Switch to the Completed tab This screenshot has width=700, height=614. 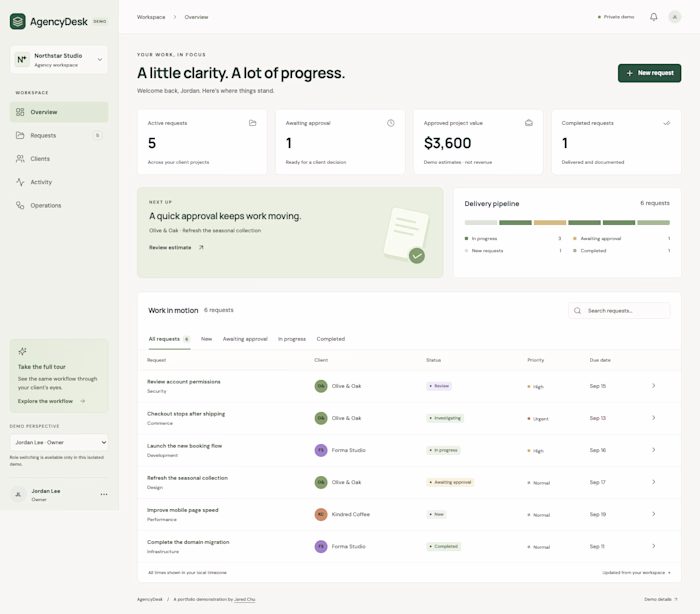331,339
